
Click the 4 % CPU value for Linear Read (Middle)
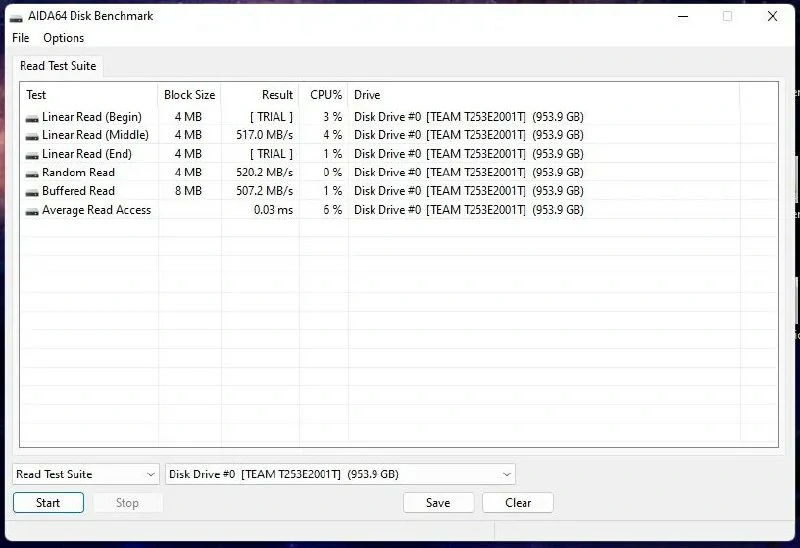332,135
